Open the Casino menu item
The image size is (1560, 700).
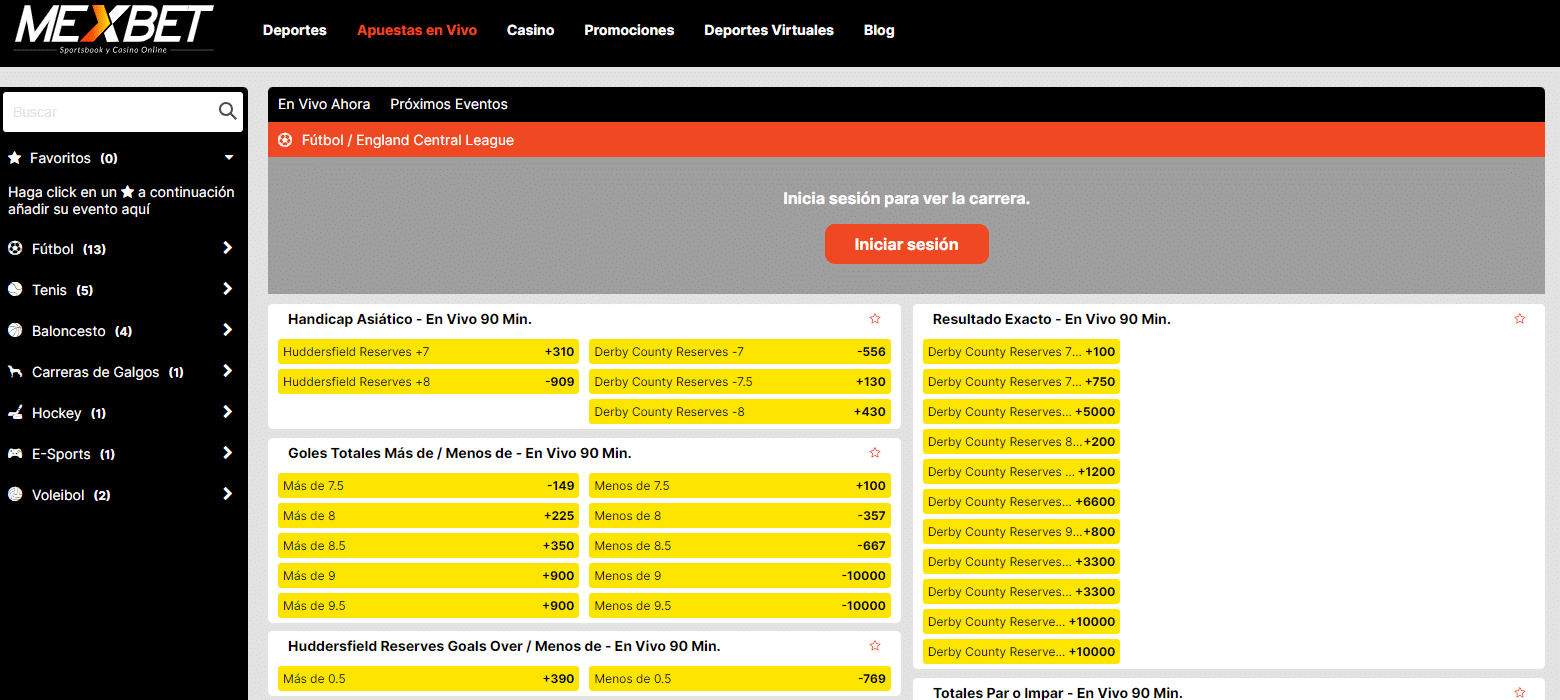[x=530, y=30]
